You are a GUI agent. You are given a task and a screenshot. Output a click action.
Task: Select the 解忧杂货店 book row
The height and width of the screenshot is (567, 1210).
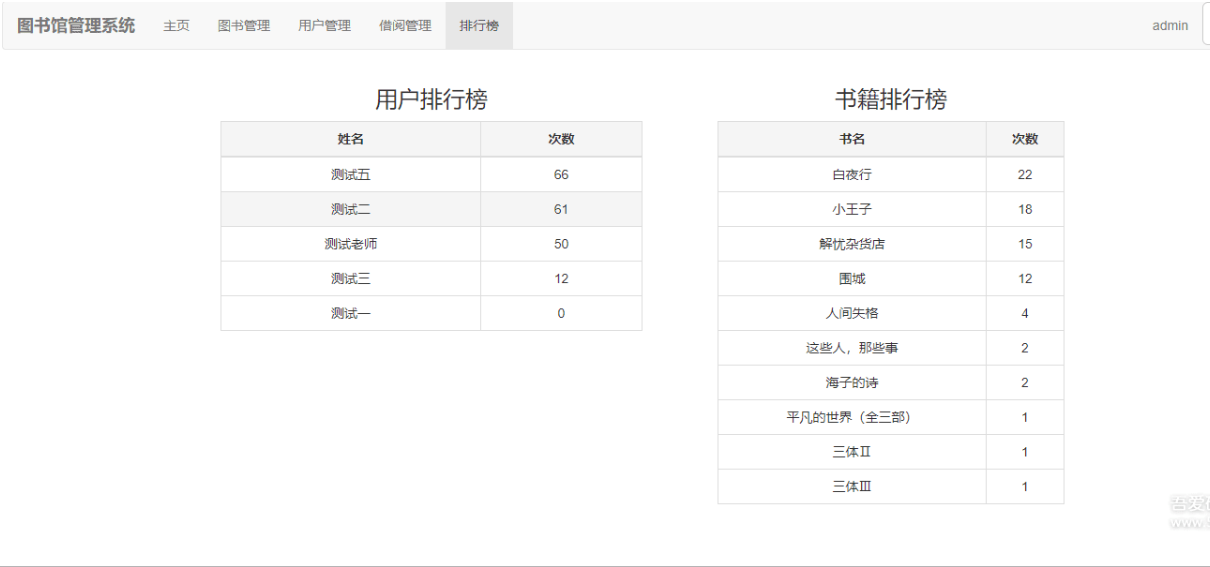tap(851, 244)
